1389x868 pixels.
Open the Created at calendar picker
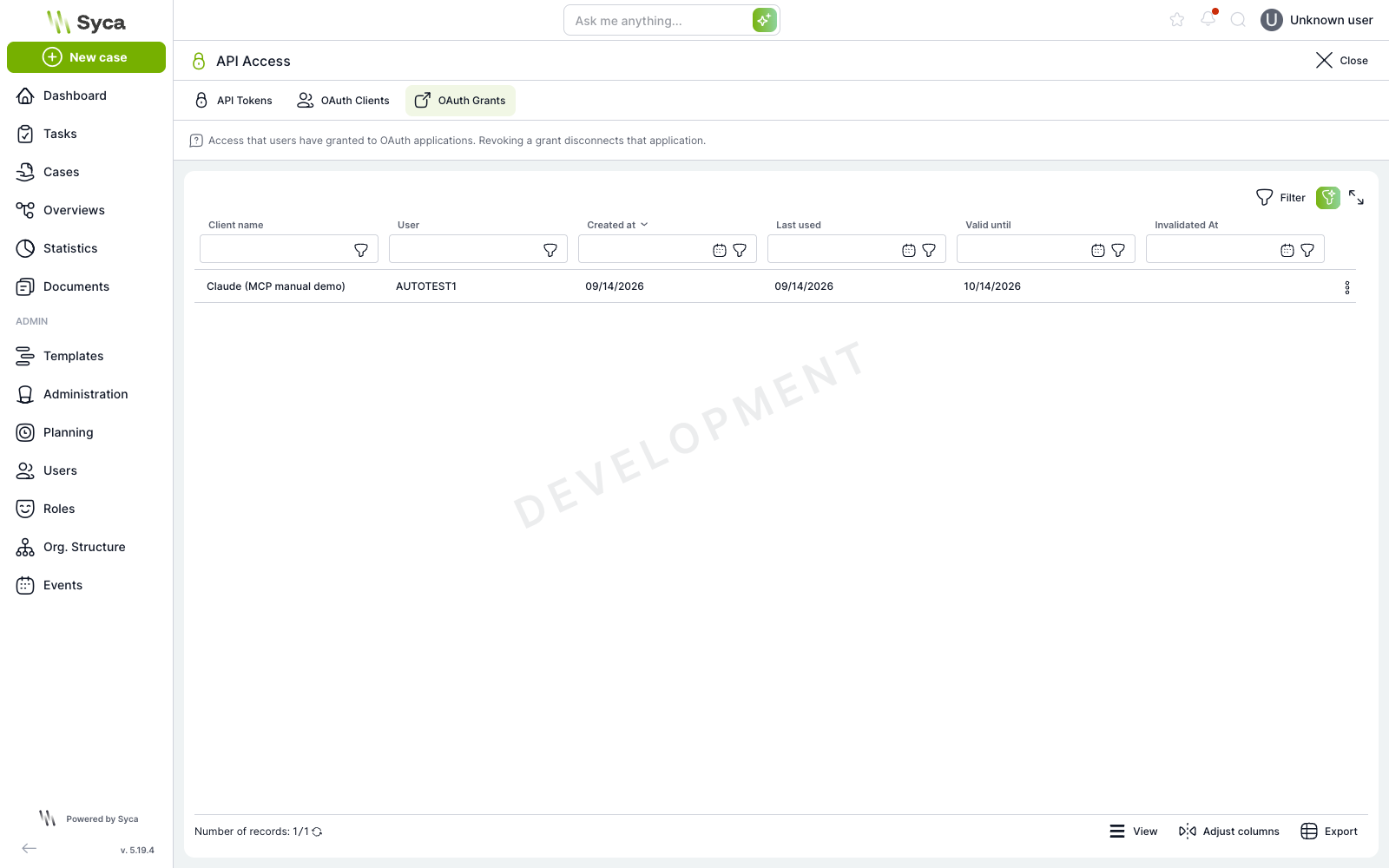coord(720,250)
